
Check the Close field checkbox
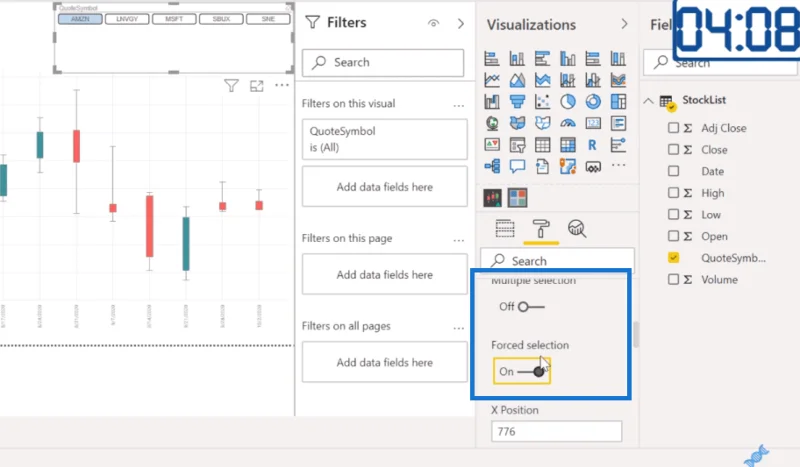[x=673, y=149]
